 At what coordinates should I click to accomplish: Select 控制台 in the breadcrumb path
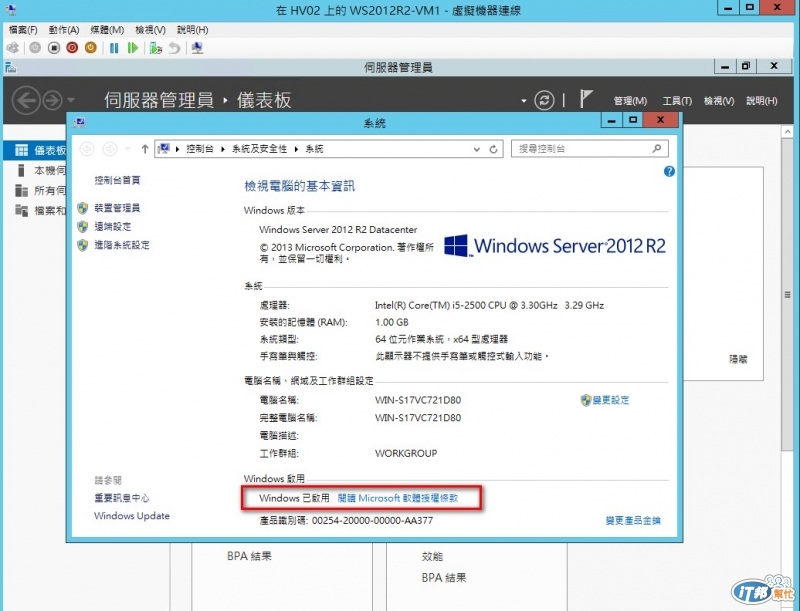point(199,149)
